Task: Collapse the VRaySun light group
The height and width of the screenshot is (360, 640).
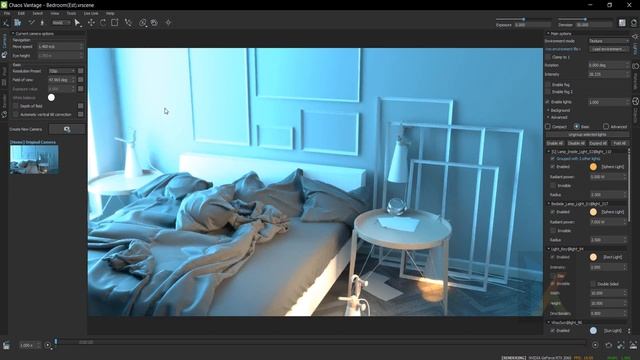Action: click(x=549, y=322)
